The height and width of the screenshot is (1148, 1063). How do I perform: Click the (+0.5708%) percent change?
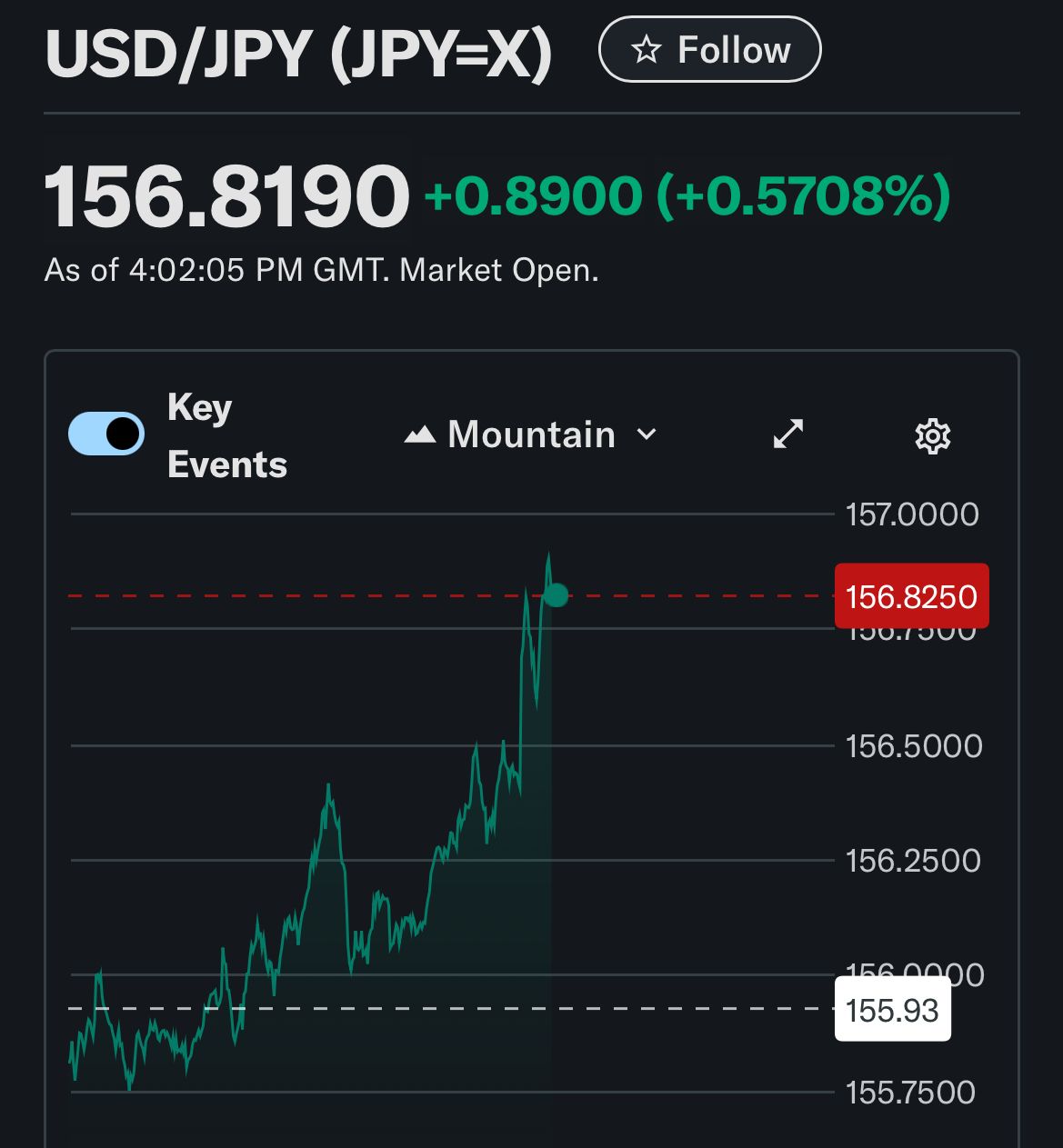[803, 195]
